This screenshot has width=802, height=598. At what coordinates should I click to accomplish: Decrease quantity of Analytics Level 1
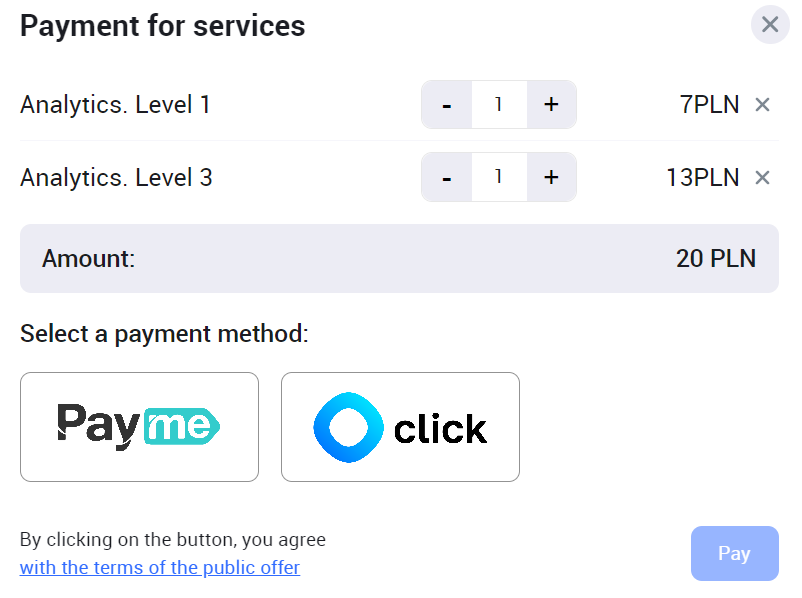(446, 105)
